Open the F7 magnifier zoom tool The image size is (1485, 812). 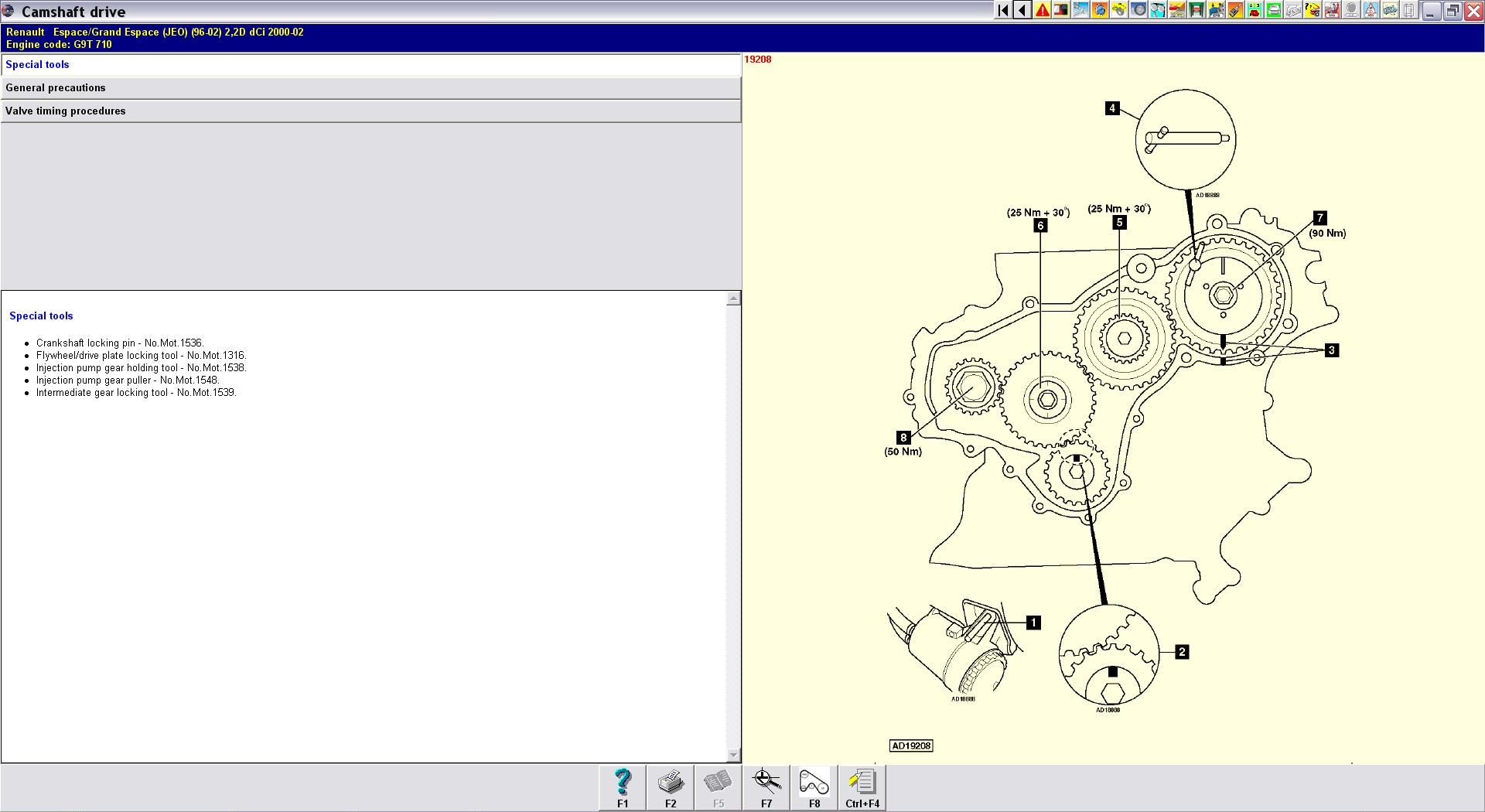pos(766,787)
